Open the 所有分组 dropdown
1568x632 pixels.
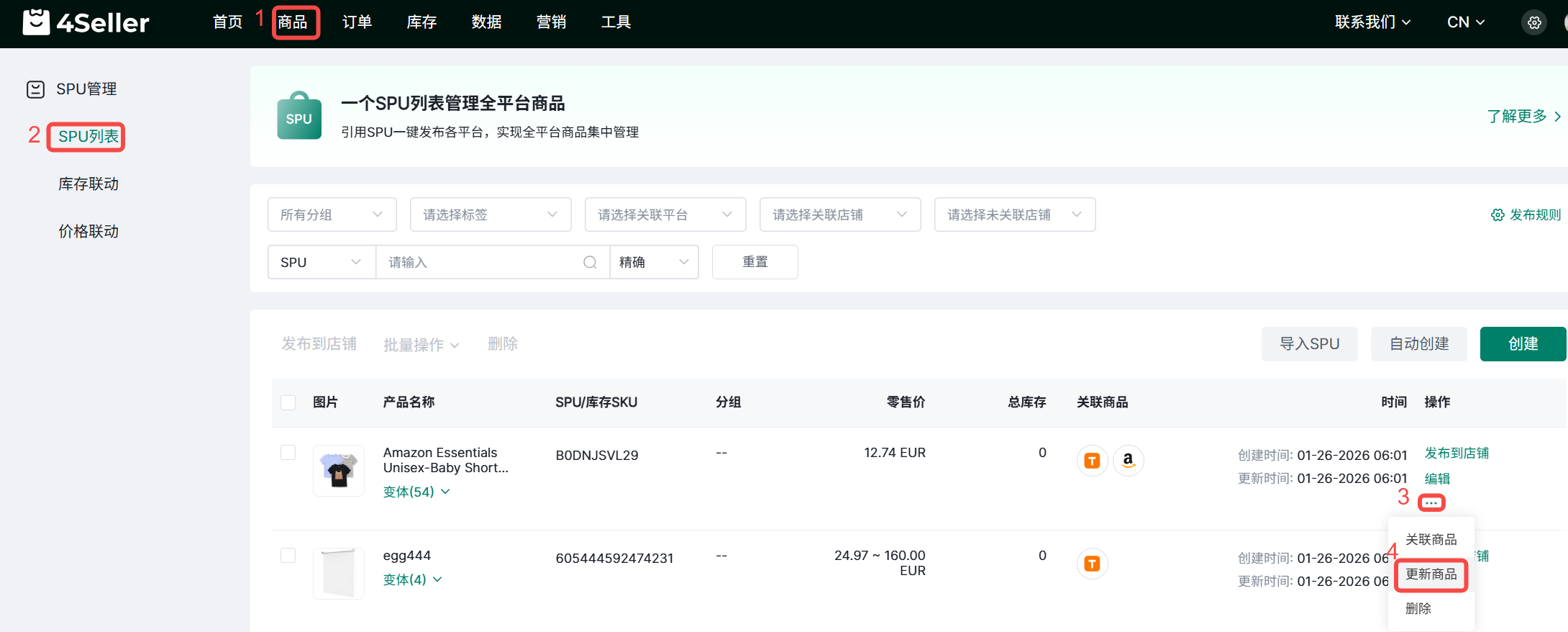coord(332,215)
